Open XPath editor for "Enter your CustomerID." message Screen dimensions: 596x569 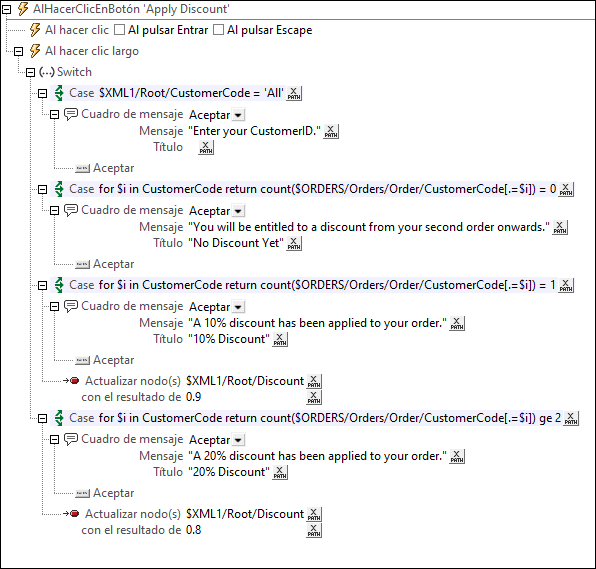coord(331,131)
